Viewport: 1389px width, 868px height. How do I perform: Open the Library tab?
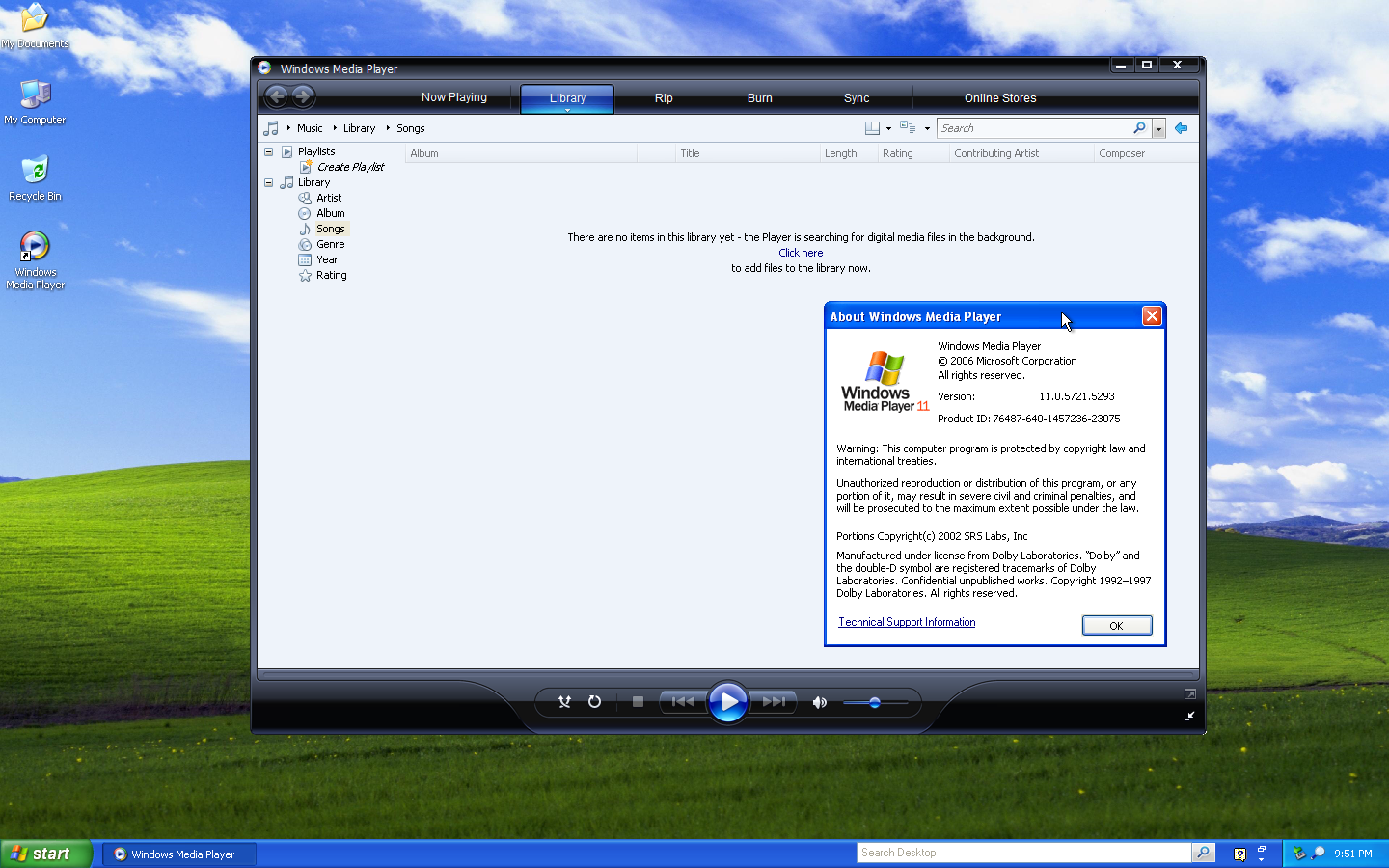click(567, 98)
